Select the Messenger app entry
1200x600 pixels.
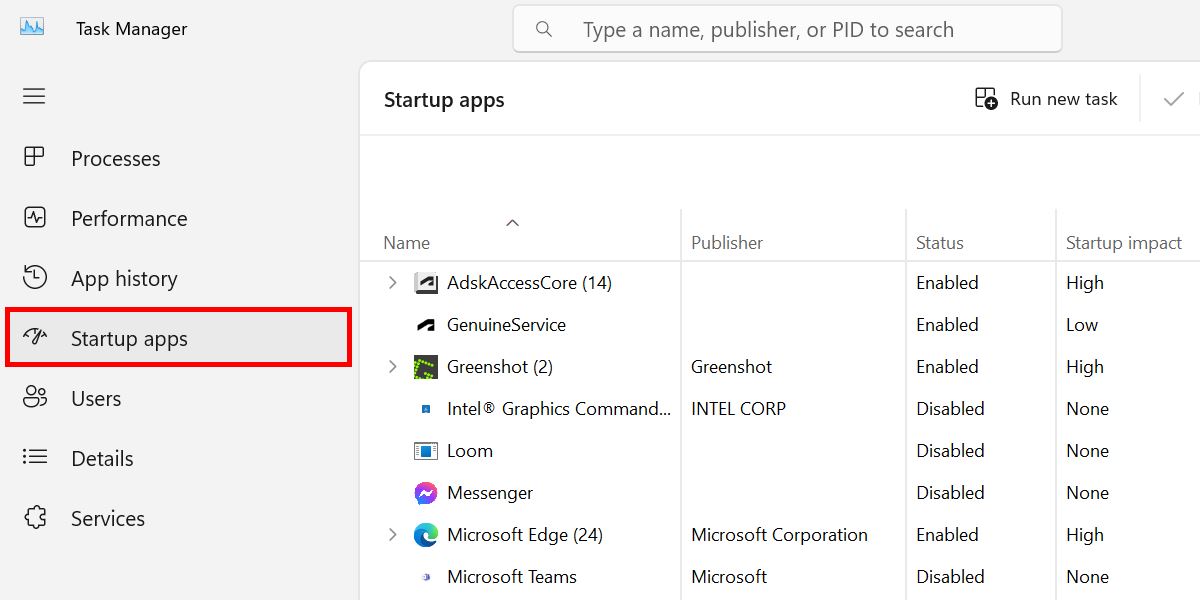tap(489, 493)
